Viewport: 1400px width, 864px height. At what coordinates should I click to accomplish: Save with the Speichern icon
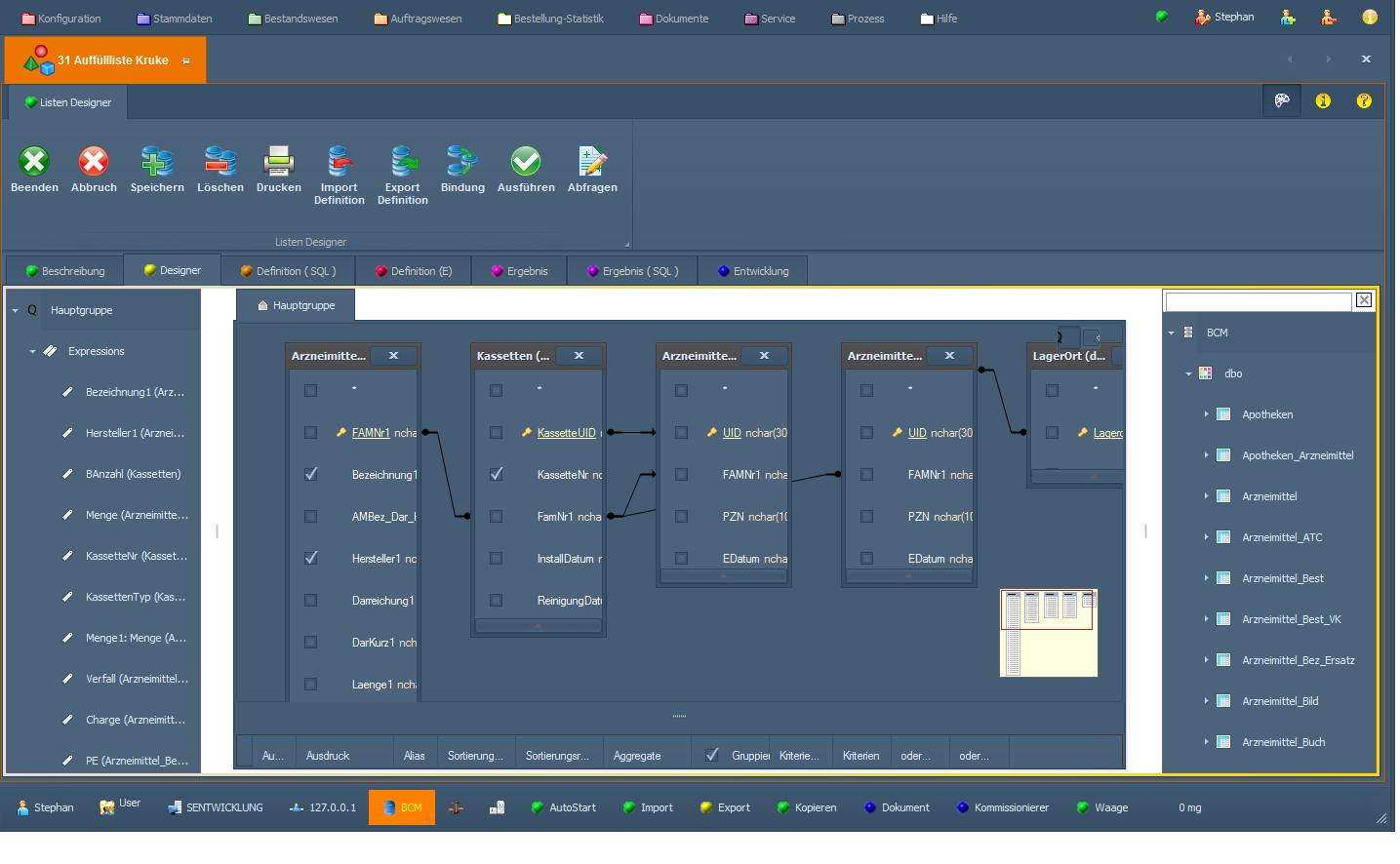[157, 162]
